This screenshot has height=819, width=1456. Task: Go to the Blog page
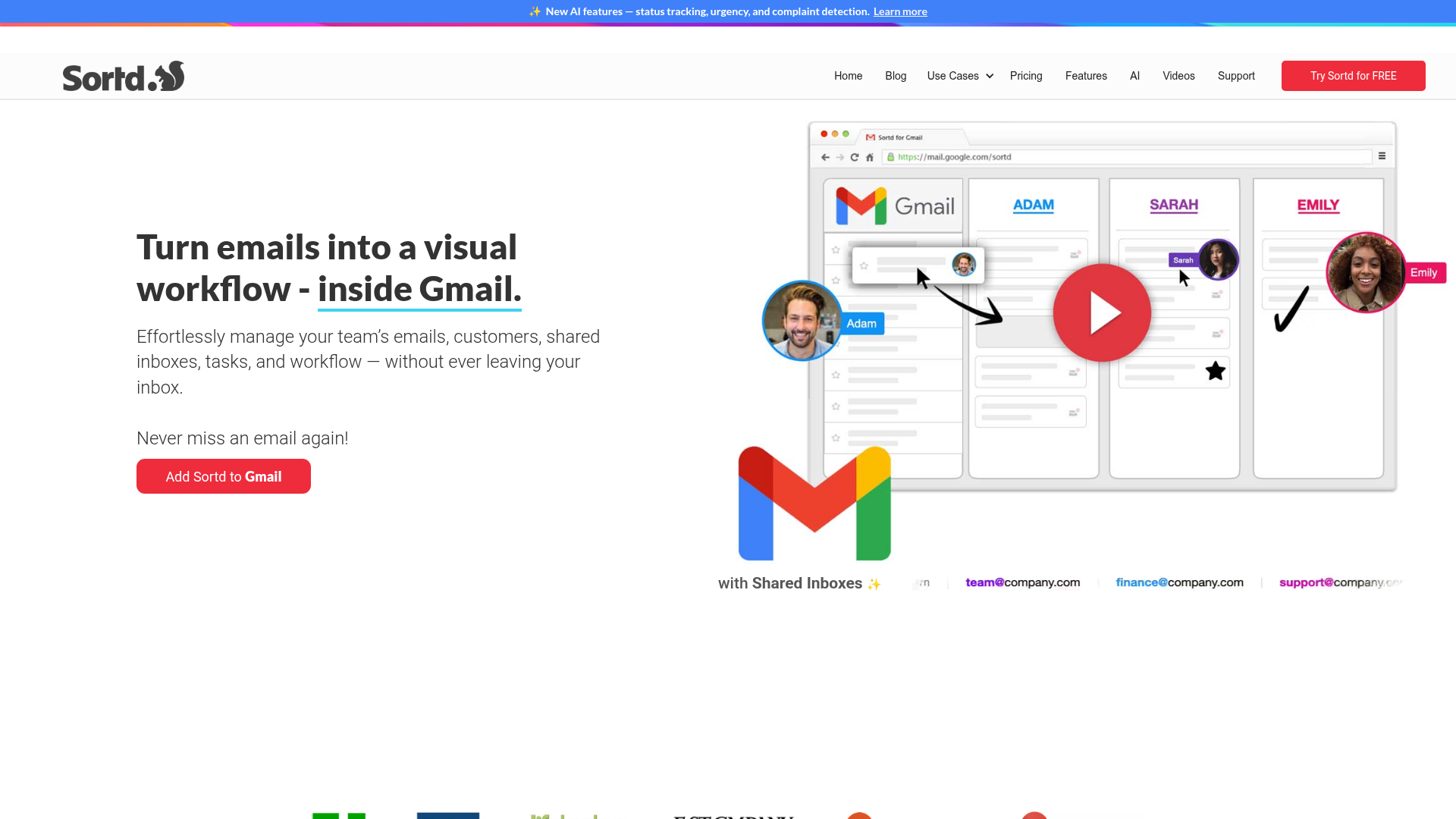pos(896,76)
